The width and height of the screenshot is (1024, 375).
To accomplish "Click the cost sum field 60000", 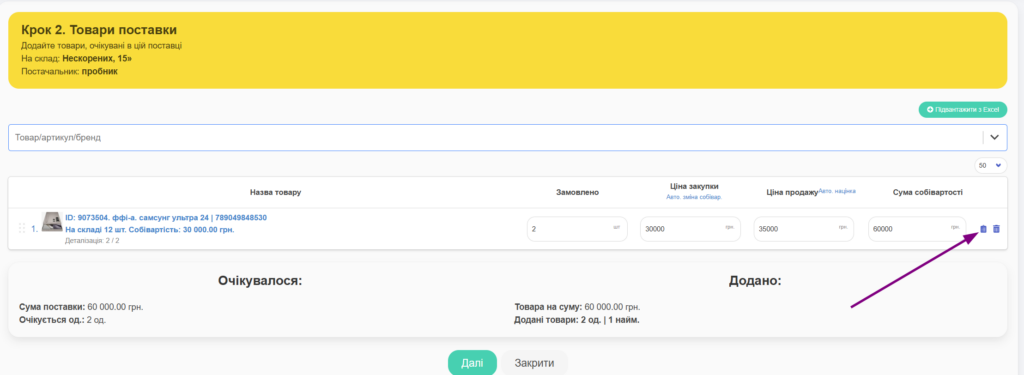I will click(x=917, y=229).
